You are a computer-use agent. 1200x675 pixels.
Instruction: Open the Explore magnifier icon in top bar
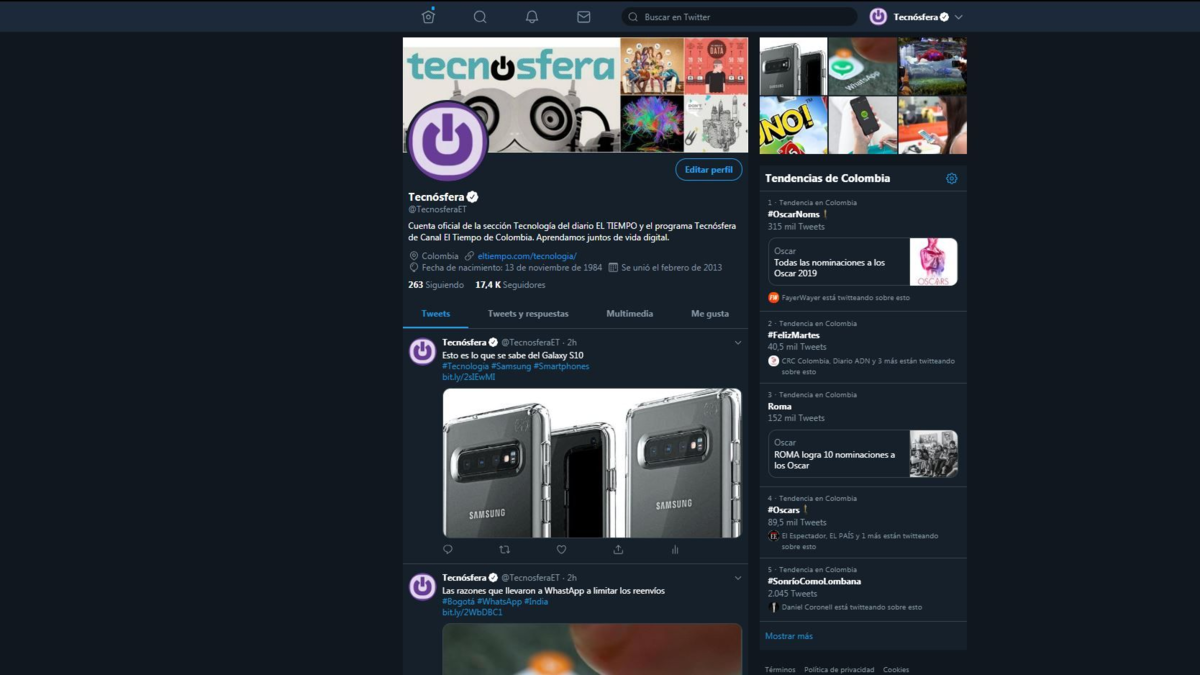(480, 17)
